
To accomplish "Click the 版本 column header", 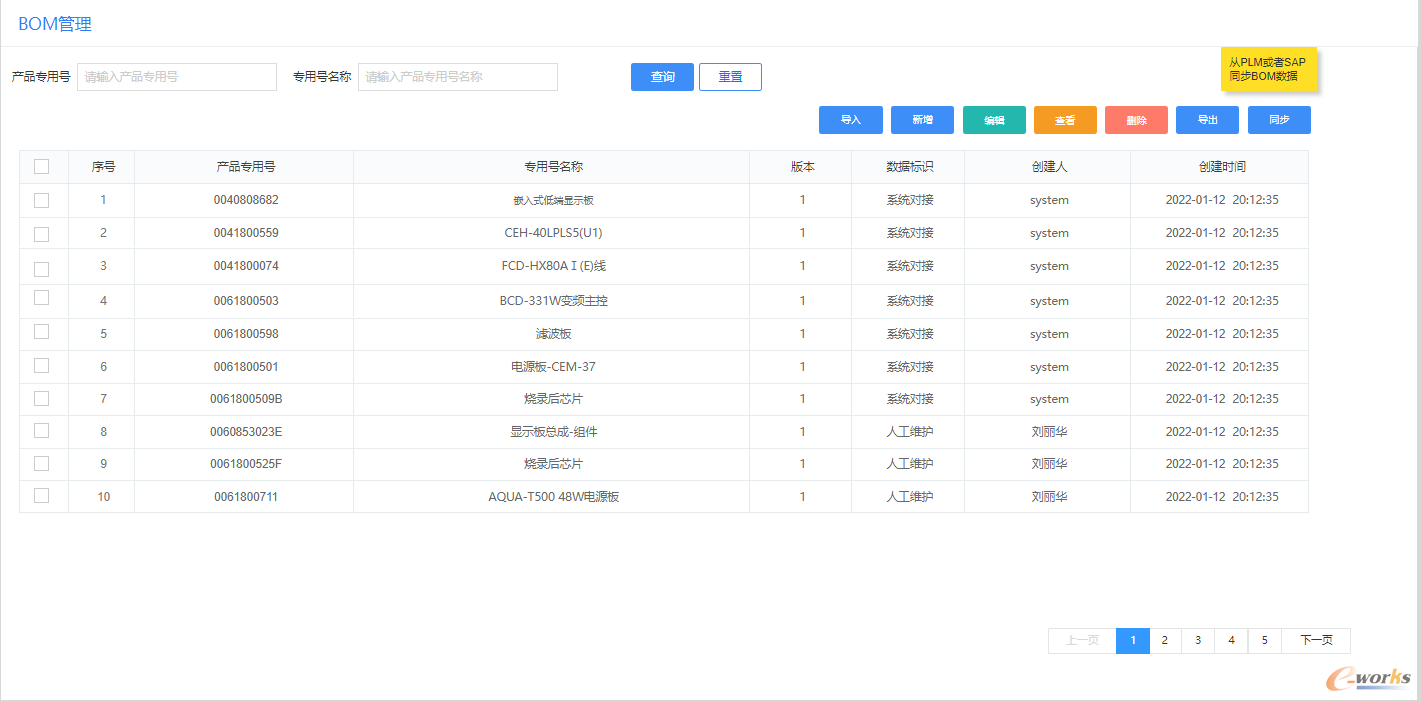I will point(802,167).
